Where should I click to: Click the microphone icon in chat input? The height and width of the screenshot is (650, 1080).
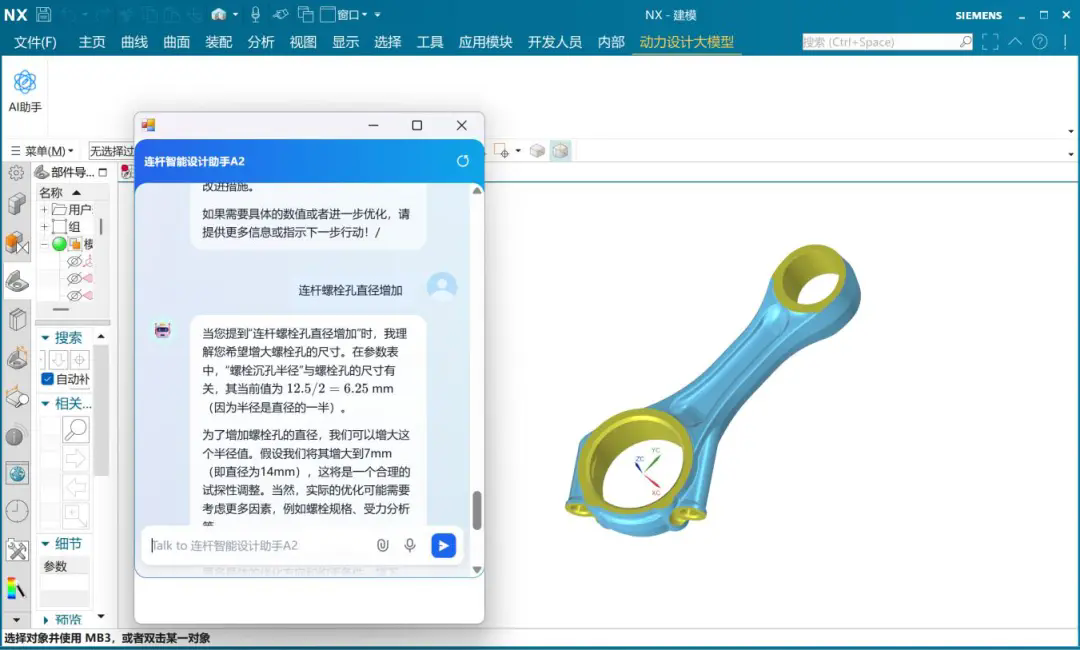coord(410,545)
